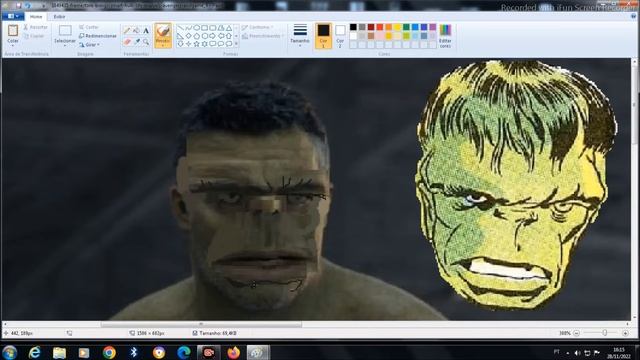Open Firefox from the taskbar
This screenshot has width=640, height=360.
tap(233, 352)
